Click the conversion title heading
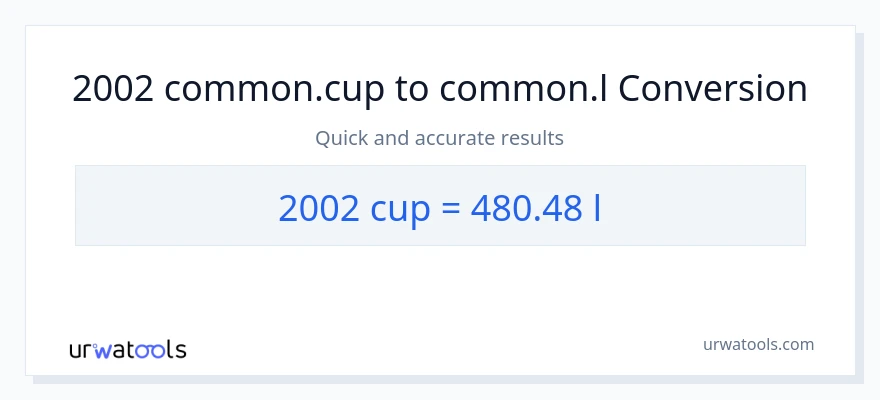 [x=440, y=89]
